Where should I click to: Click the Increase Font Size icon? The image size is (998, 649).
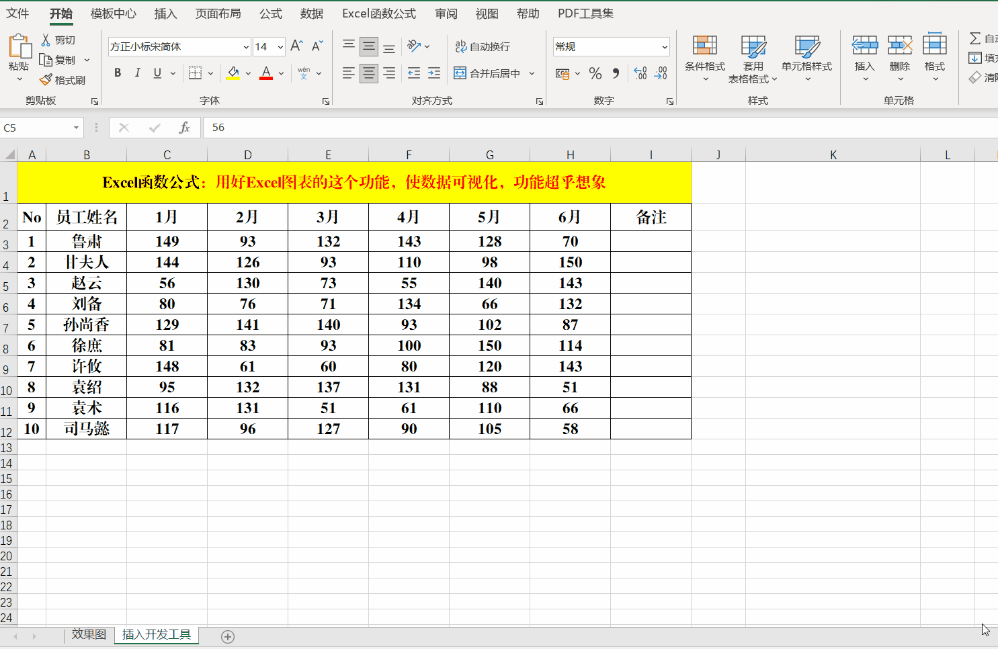tap(297, 46)
